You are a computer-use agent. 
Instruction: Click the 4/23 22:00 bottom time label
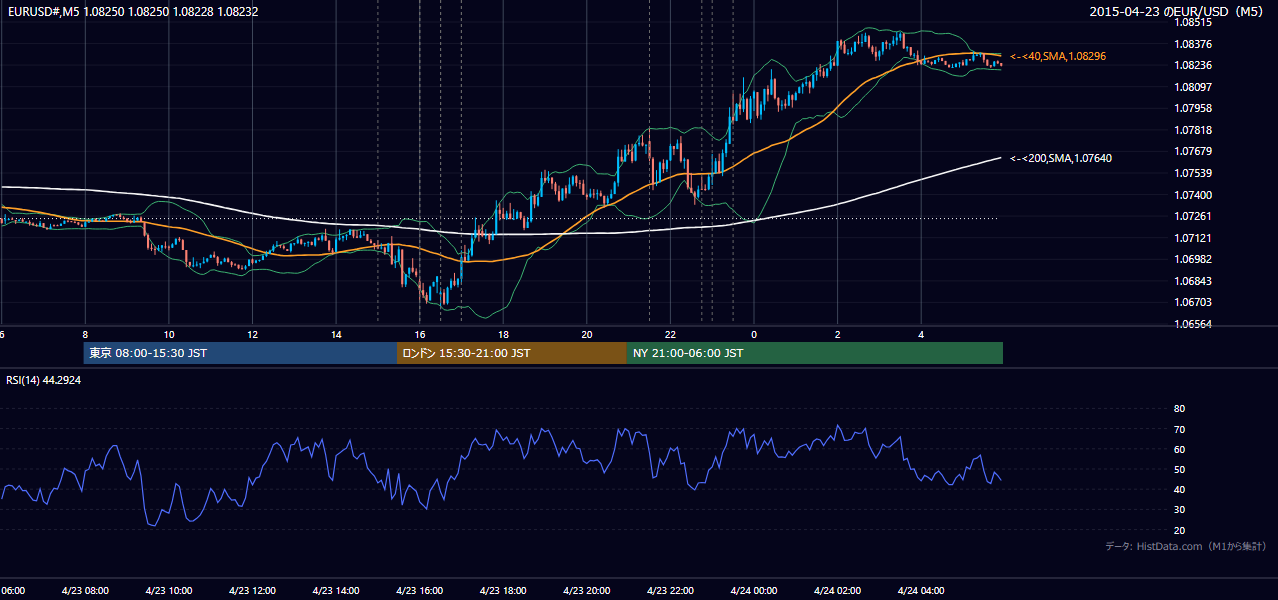(670, 591)
